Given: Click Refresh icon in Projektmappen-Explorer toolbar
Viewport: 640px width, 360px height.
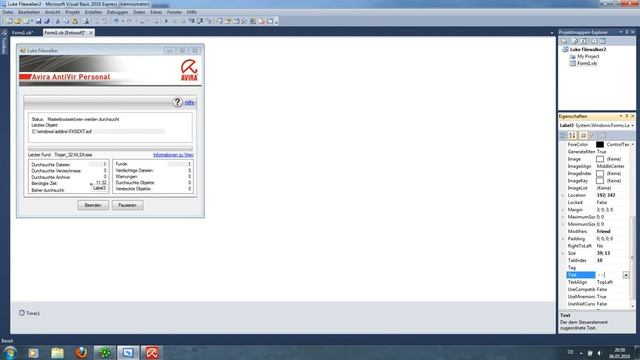Looking at the screenshot, I should point(584,41).
